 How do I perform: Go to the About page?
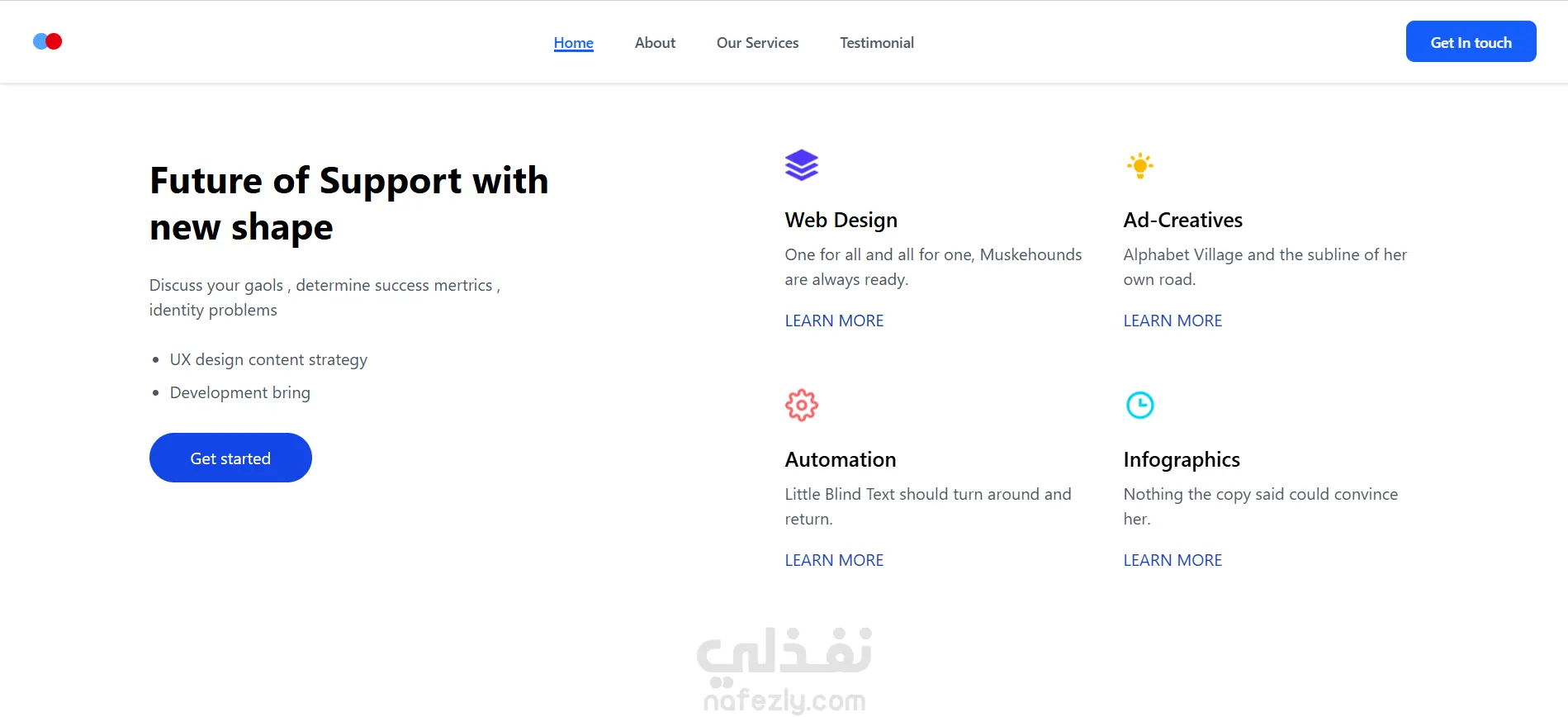tap(655, 43)
